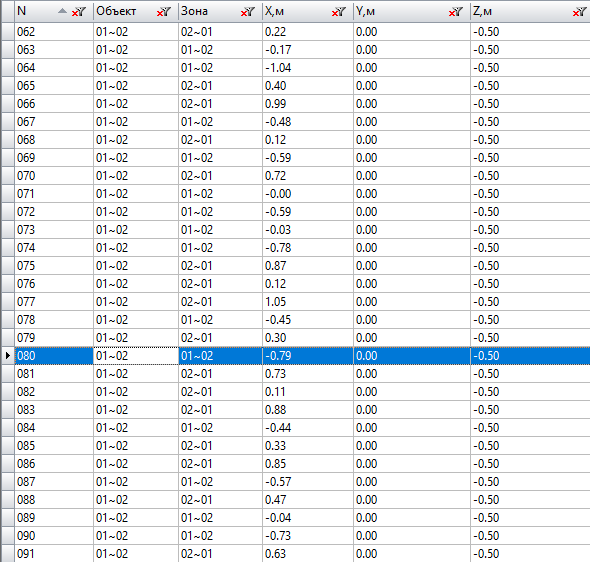Click the Y,м column header label

coord(365,11)
